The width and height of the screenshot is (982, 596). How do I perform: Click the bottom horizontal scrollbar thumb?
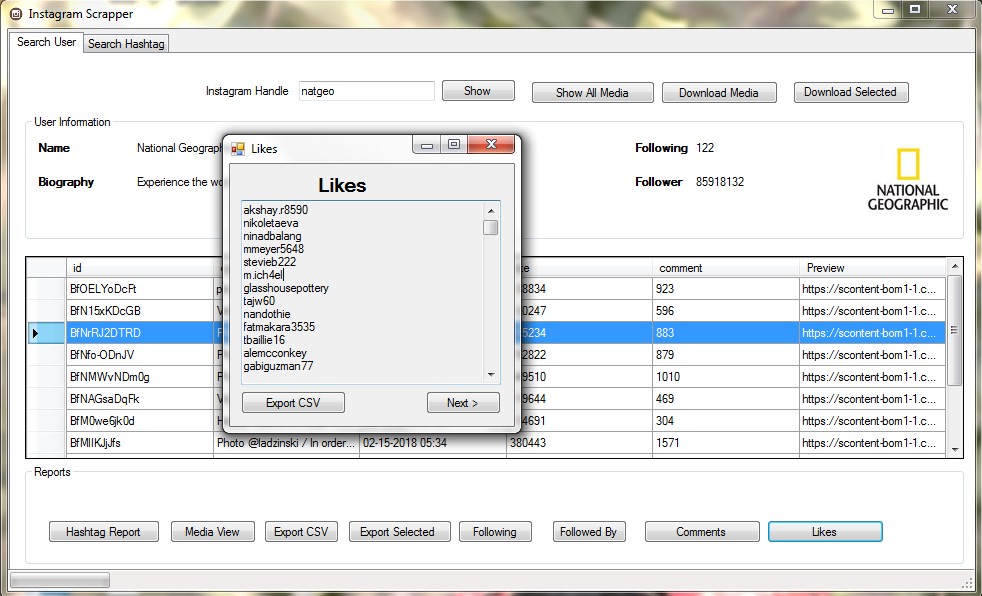point(59,580)
